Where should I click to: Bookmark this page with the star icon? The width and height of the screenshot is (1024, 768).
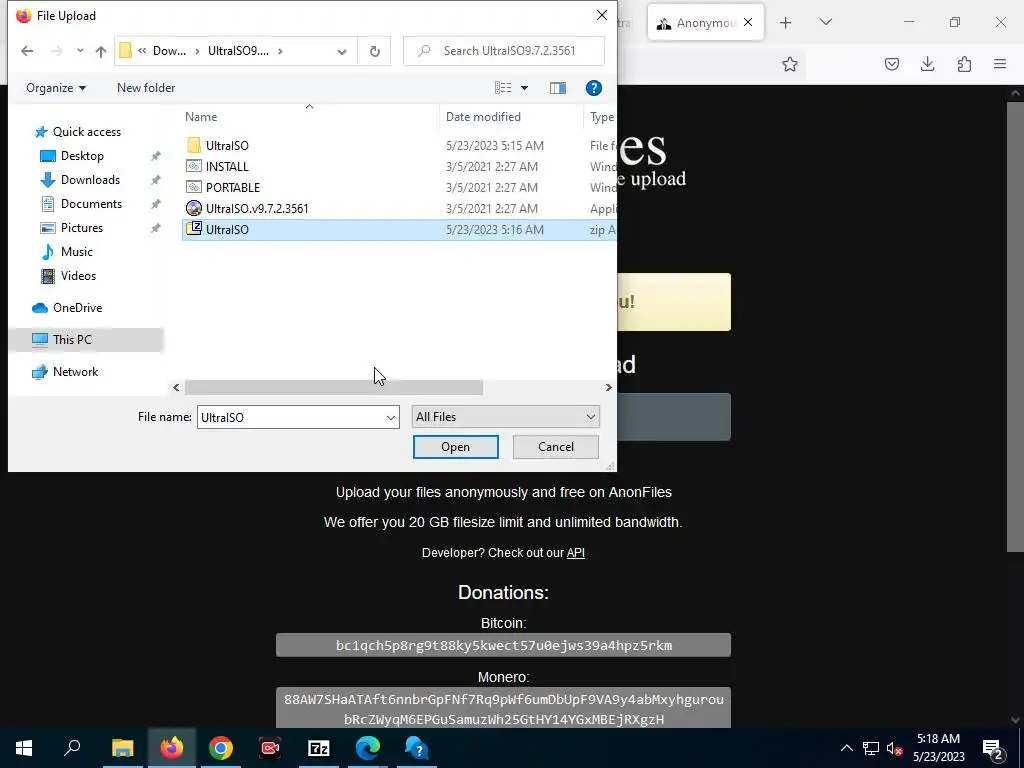790,64
